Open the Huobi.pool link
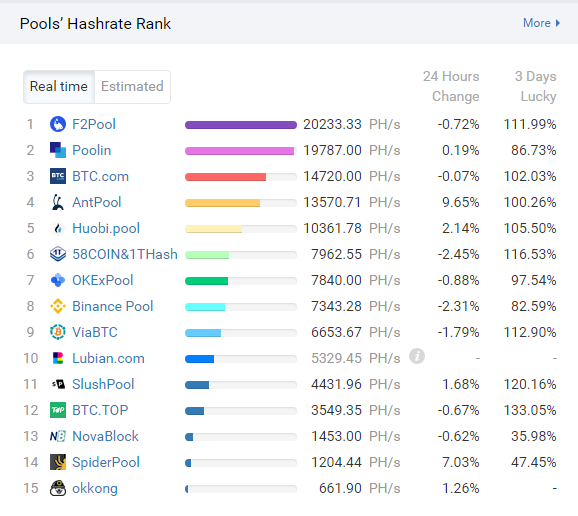This screenshot has width=578, height=516. (106, 228)
